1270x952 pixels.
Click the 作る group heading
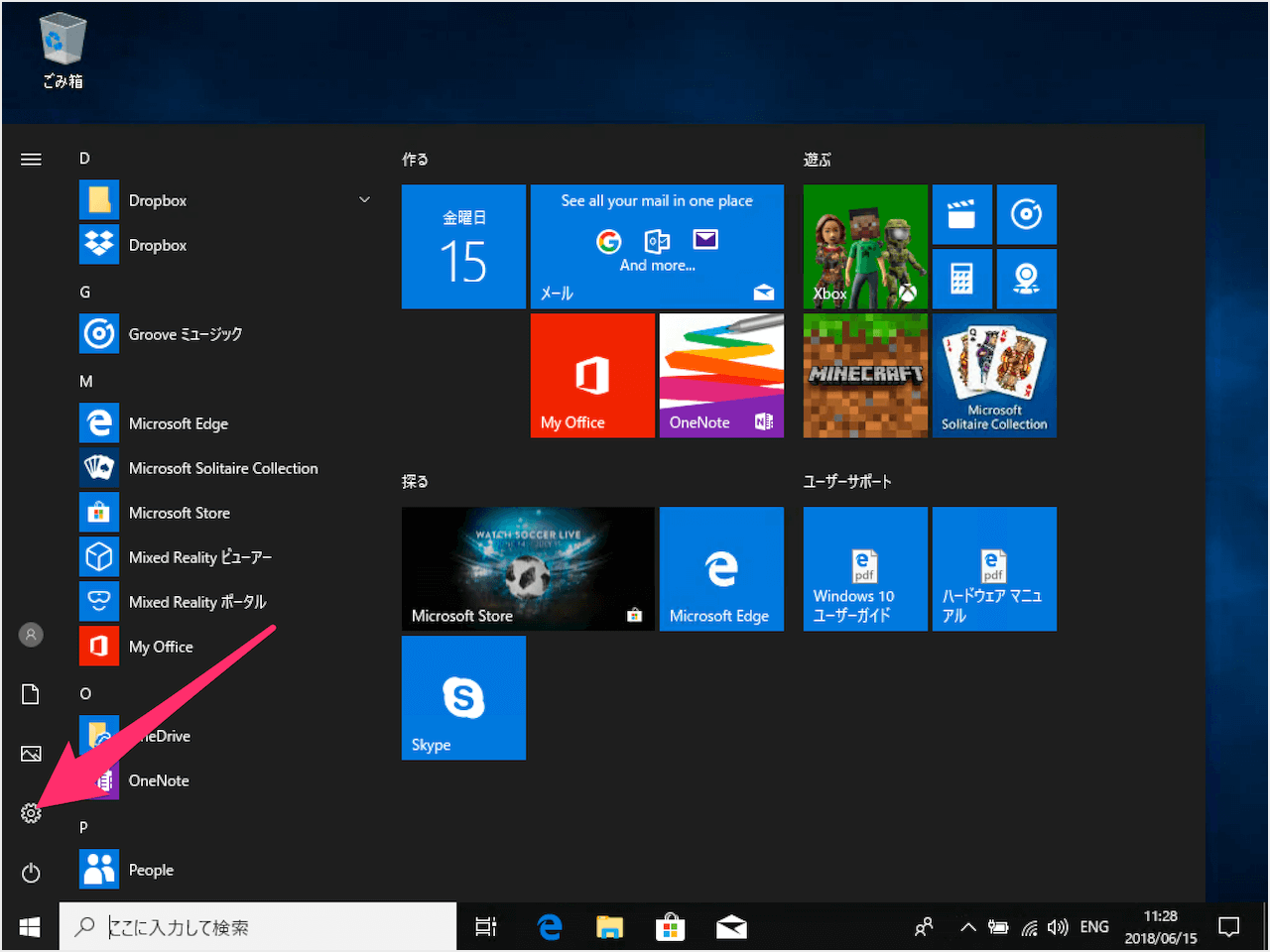coord(415,160)
